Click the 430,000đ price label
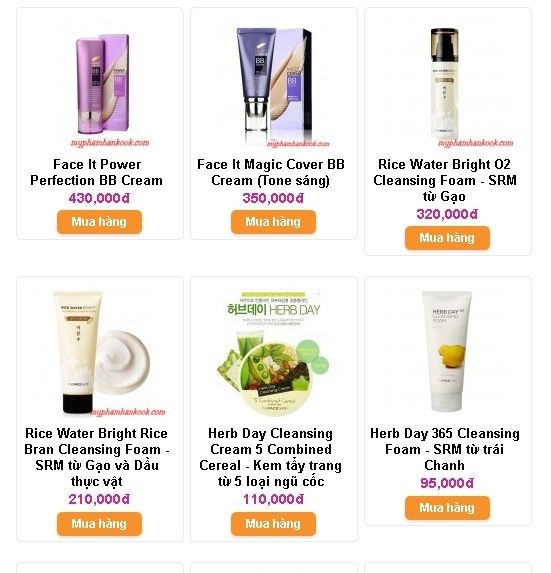 (99, 198)
